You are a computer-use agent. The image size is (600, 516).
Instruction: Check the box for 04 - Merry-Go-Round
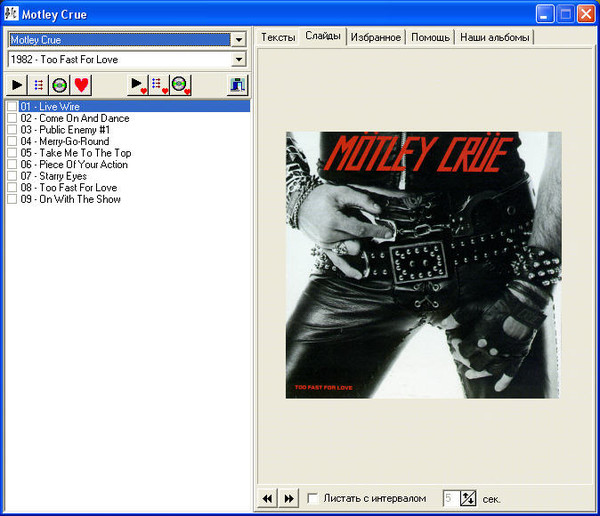[12, 141]
